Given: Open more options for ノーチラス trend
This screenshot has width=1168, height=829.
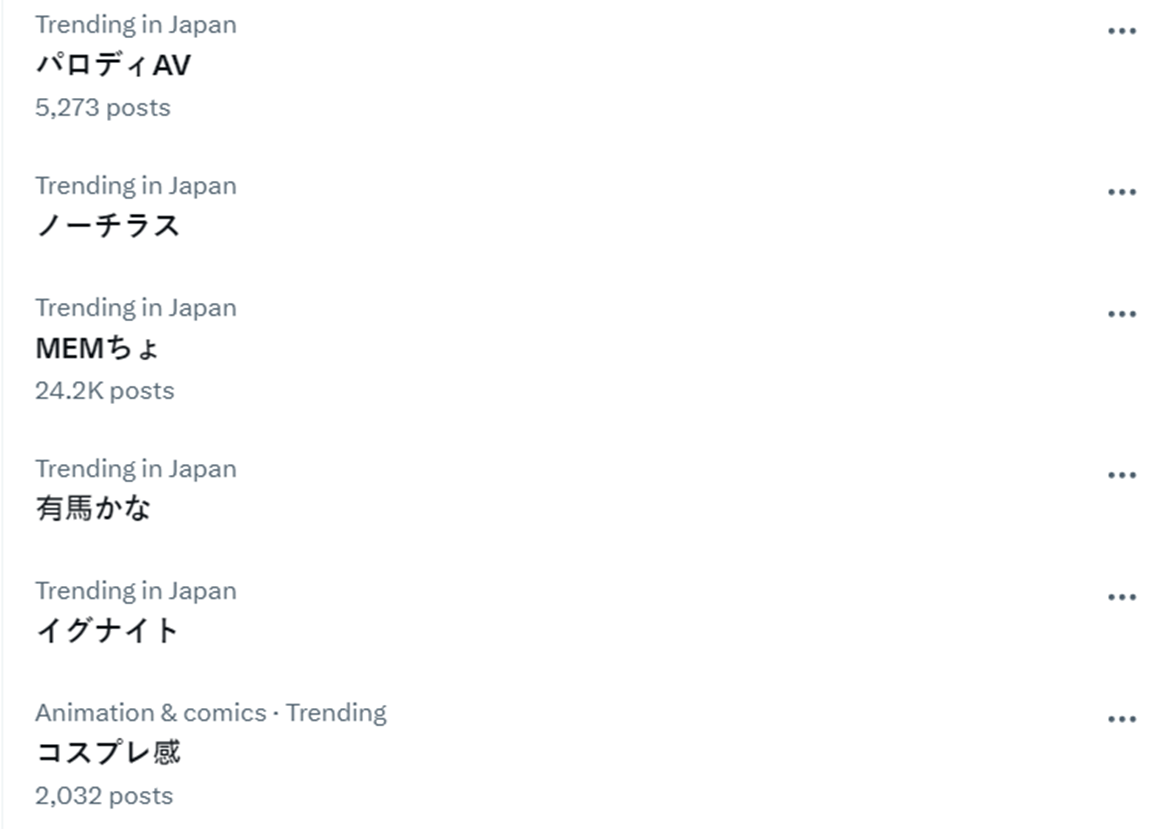Looking at the screenshot, I should (x=1122, y=192).
